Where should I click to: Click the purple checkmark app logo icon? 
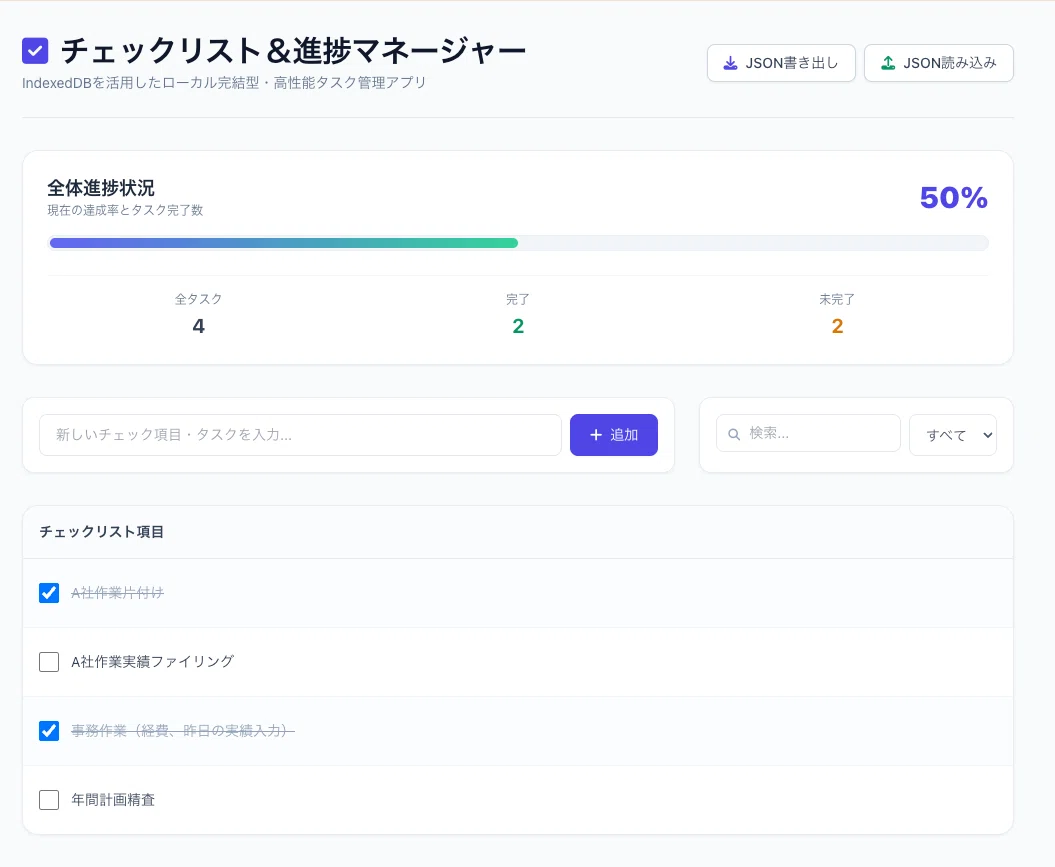pyautogui.click(x=35, y=50)
